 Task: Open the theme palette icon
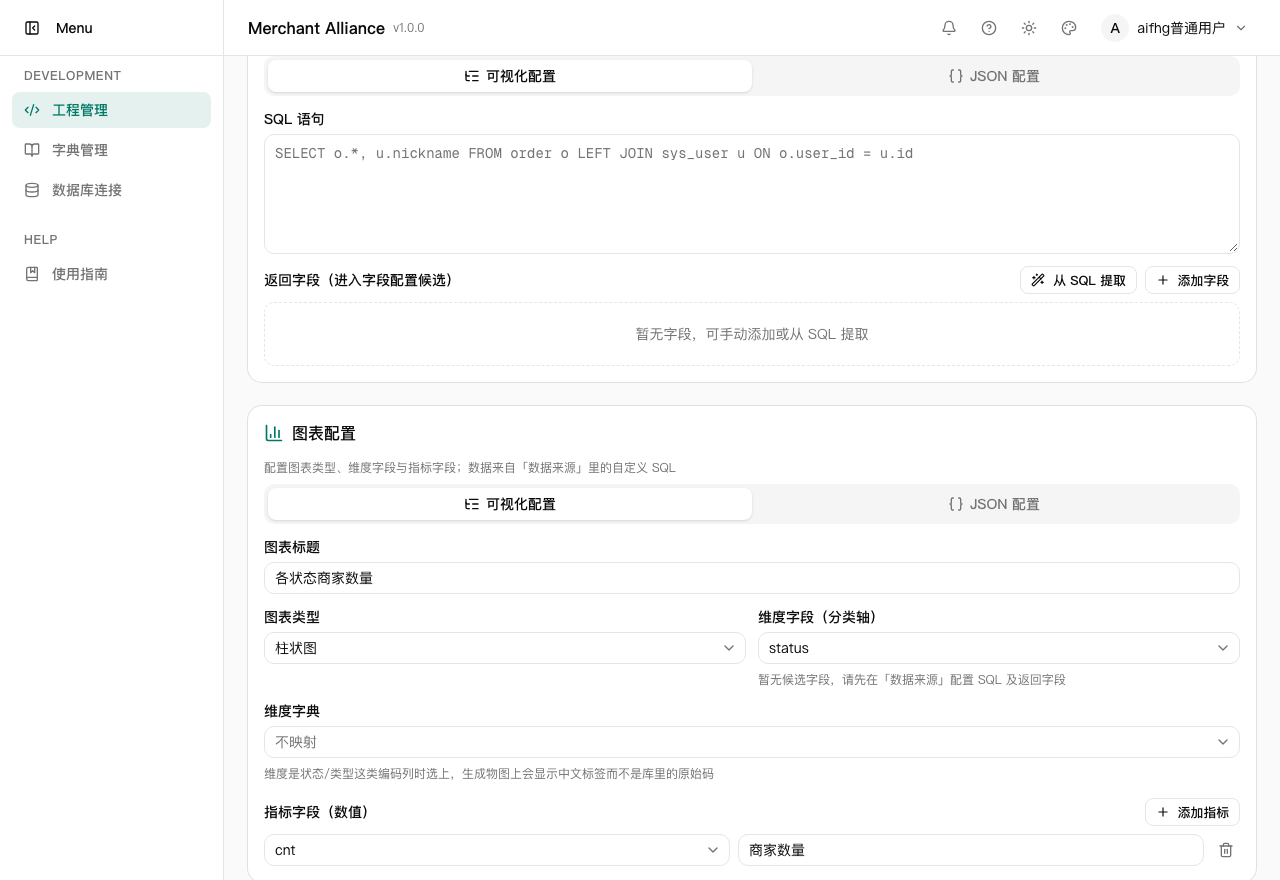1069,28
